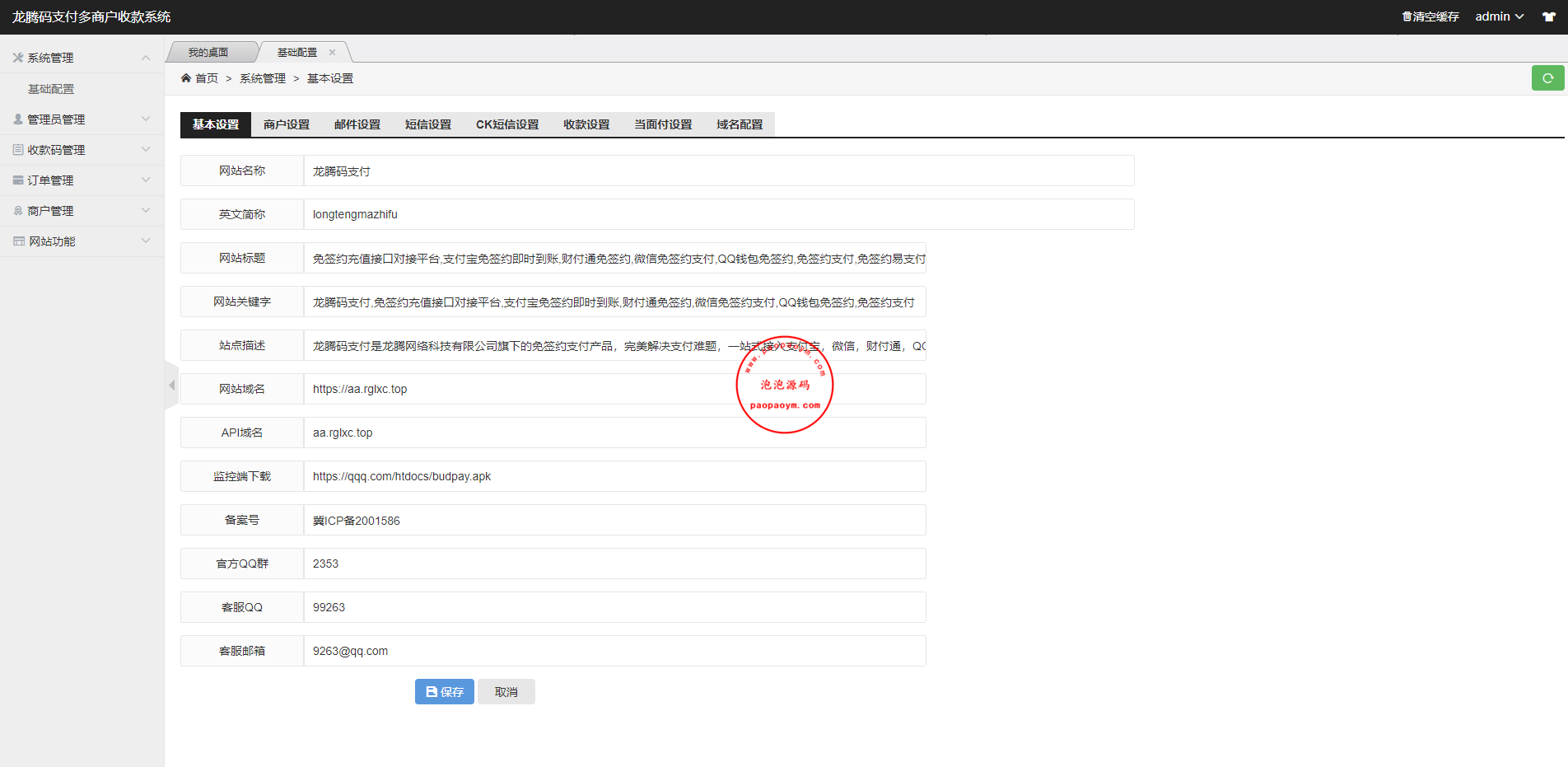Click the home icon in breadcrumb
Viewport: 1568px width, 767px height.
(x=186, y=78)
